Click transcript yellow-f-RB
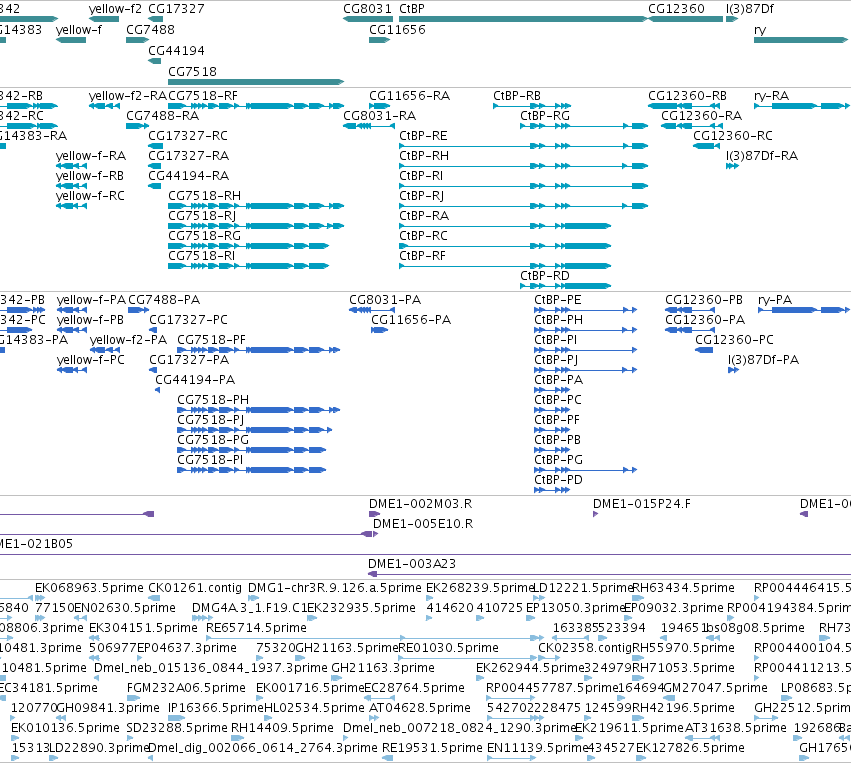The width and height of the screenshot is (851, 763). pos(71,186)
